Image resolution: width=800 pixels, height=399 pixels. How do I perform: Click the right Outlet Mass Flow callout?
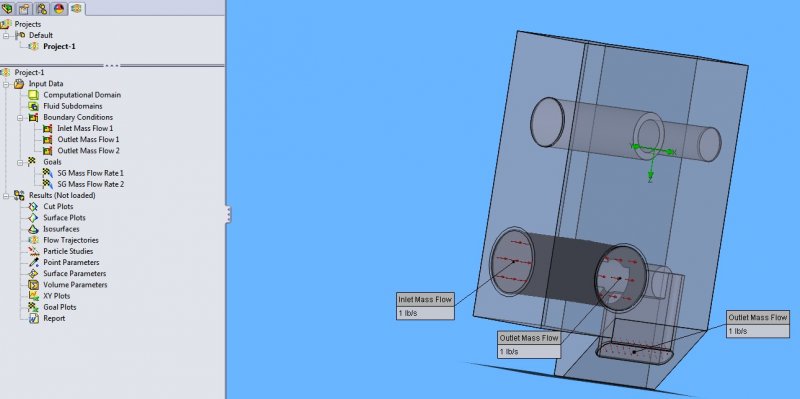coord(758,317)
